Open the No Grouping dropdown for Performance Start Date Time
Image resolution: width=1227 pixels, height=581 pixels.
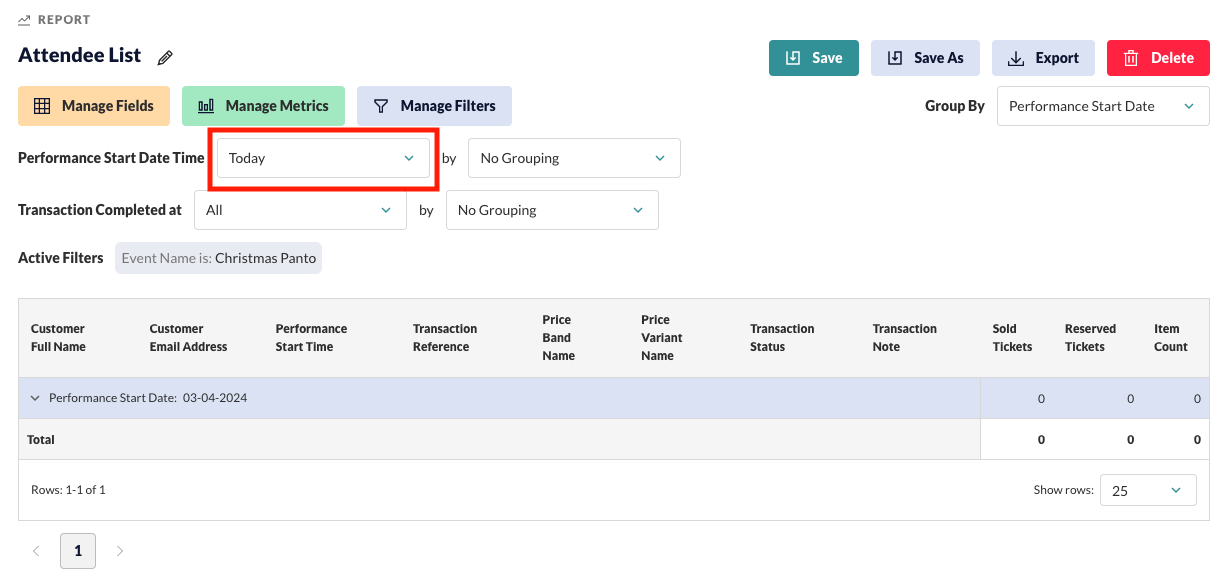(574, 158)
